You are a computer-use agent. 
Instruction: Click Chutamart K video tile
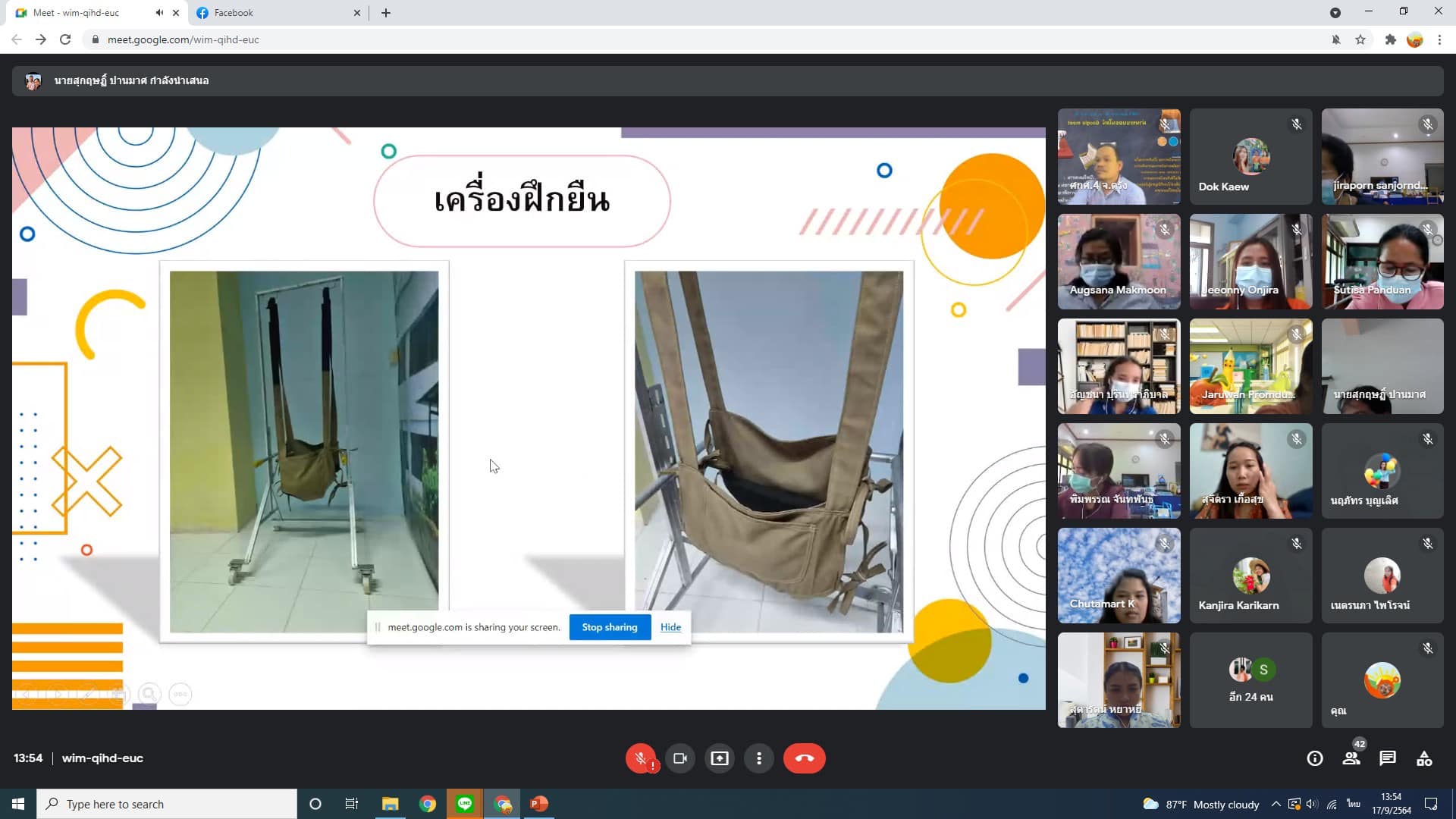point(1119,576)
